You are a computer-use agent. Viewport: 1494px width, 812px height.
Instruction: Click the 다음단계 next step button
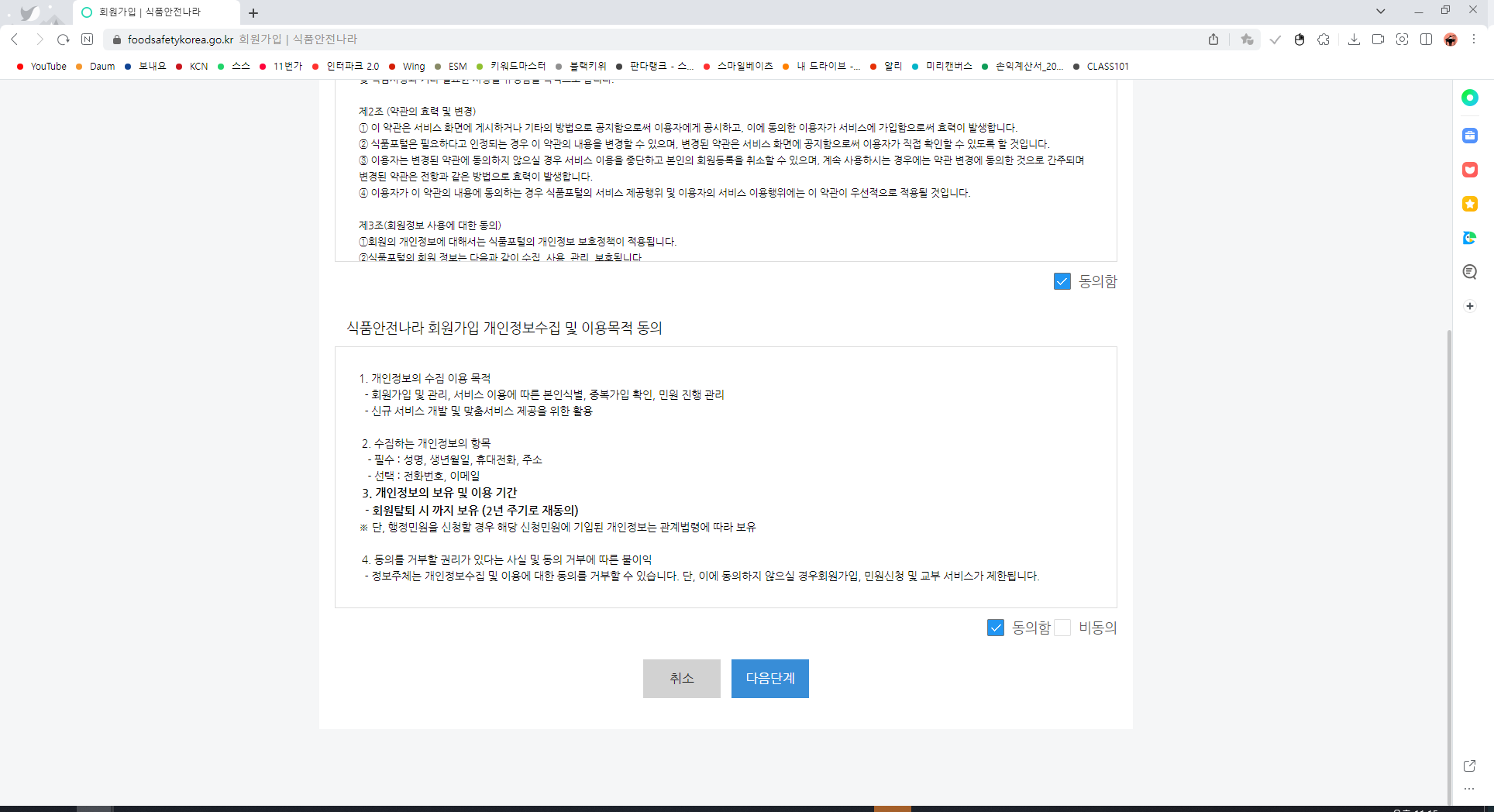770,679
